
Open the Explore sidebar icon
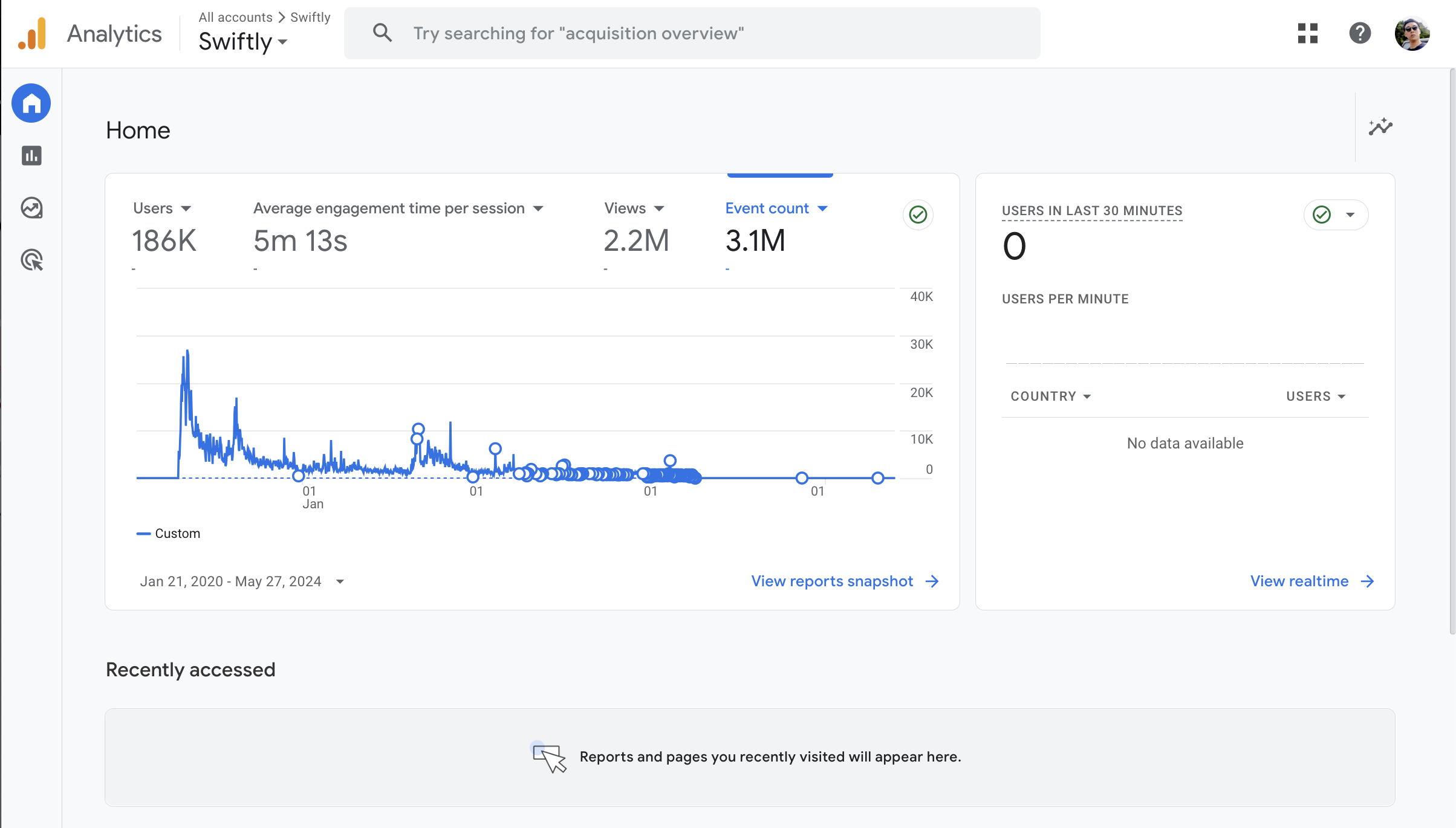tap(31, 208)
